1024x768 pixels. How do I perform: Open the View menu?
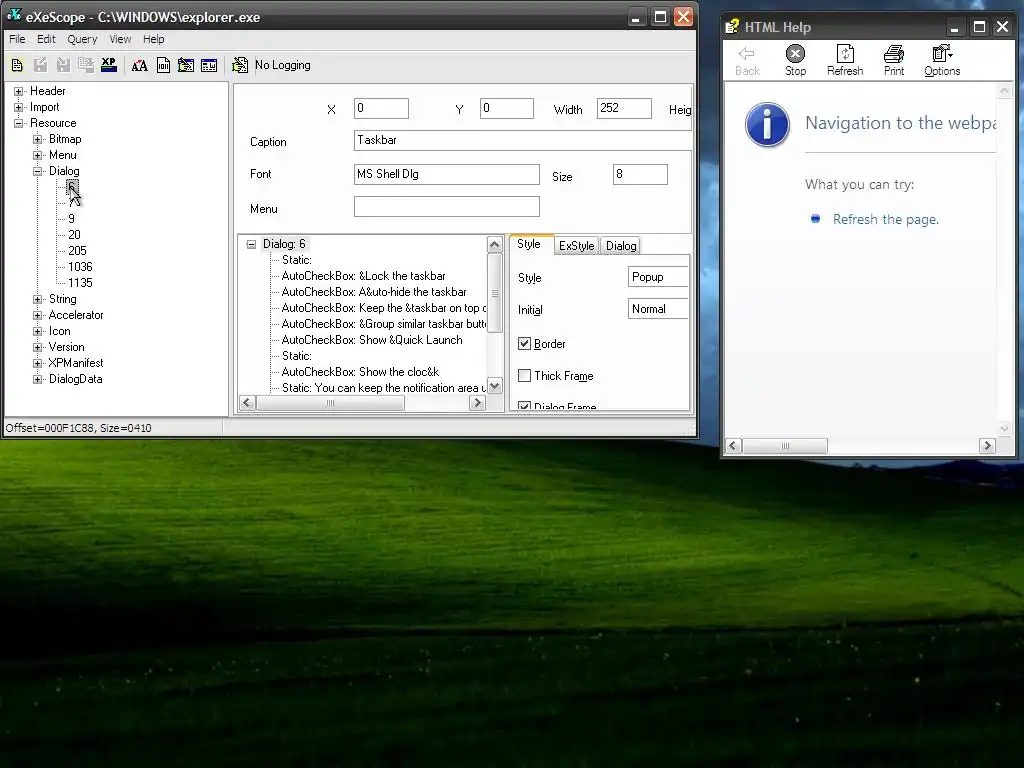click(120, 39)
